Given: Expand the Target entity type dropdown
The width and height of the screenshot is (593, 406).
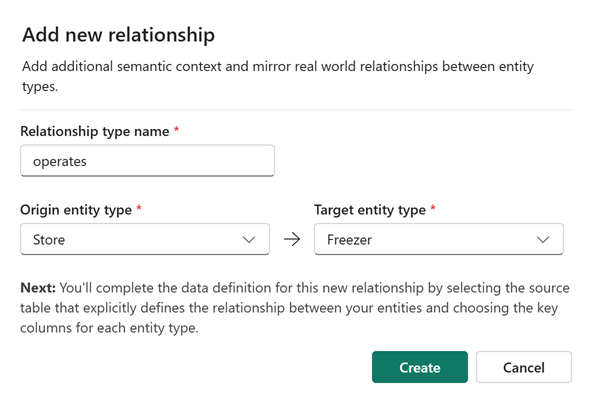Looking at the screenshot, I should 439,239.
